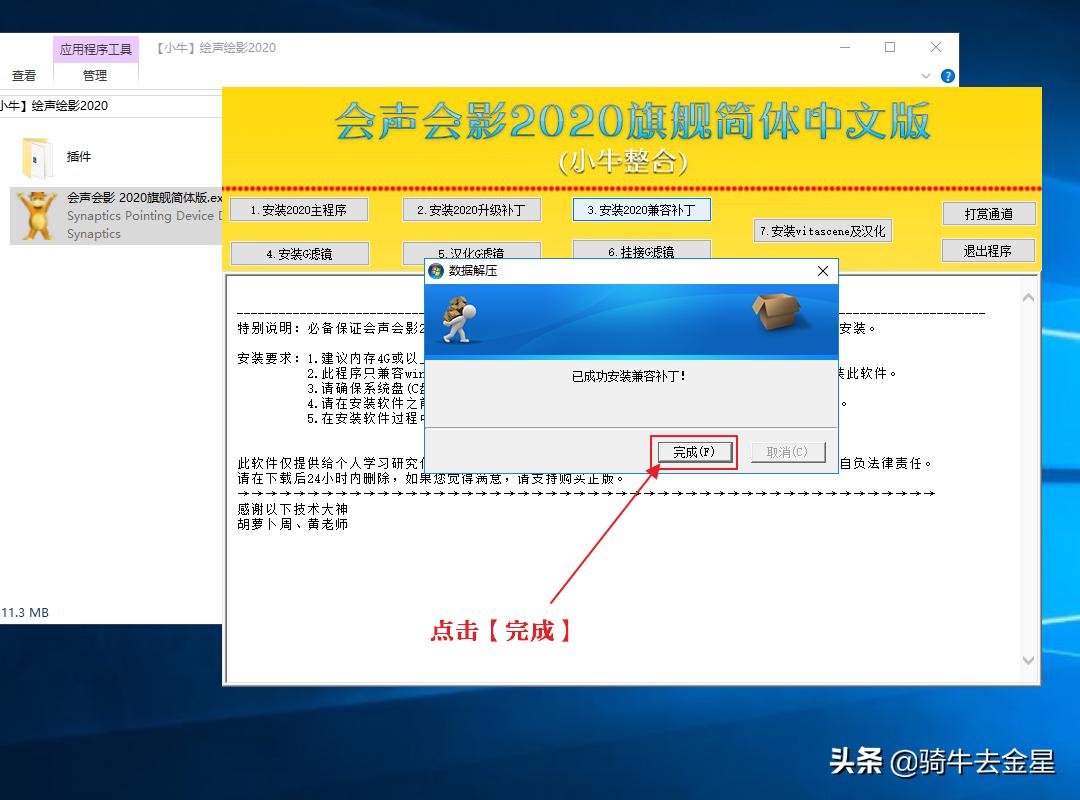1080x800 pixels.
Task: Close the 数据解压 dialog
Action: 823,270
